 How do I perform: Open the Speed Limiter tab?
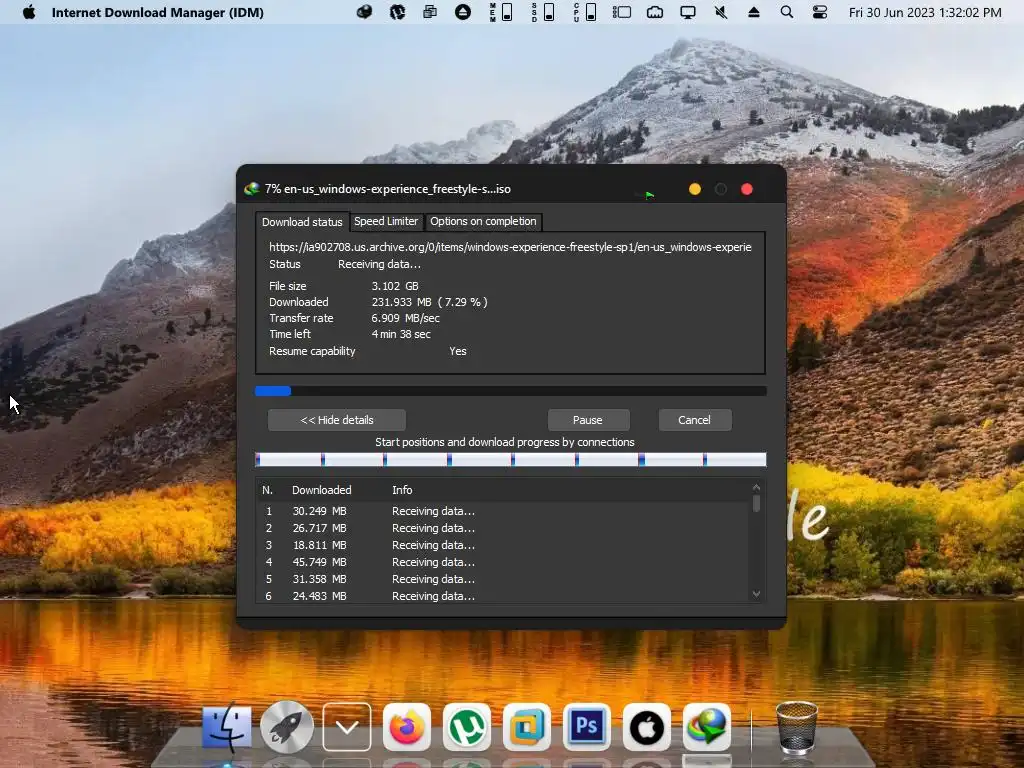pyautogui.click(x=386, y=221)
